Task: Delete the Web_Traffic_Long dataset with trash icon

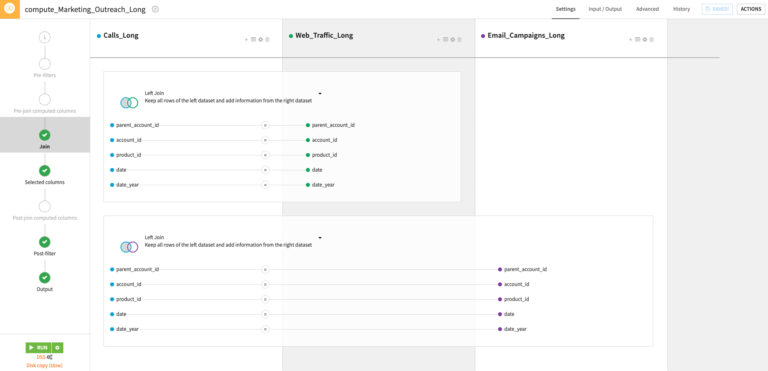Action: (459, 40)
